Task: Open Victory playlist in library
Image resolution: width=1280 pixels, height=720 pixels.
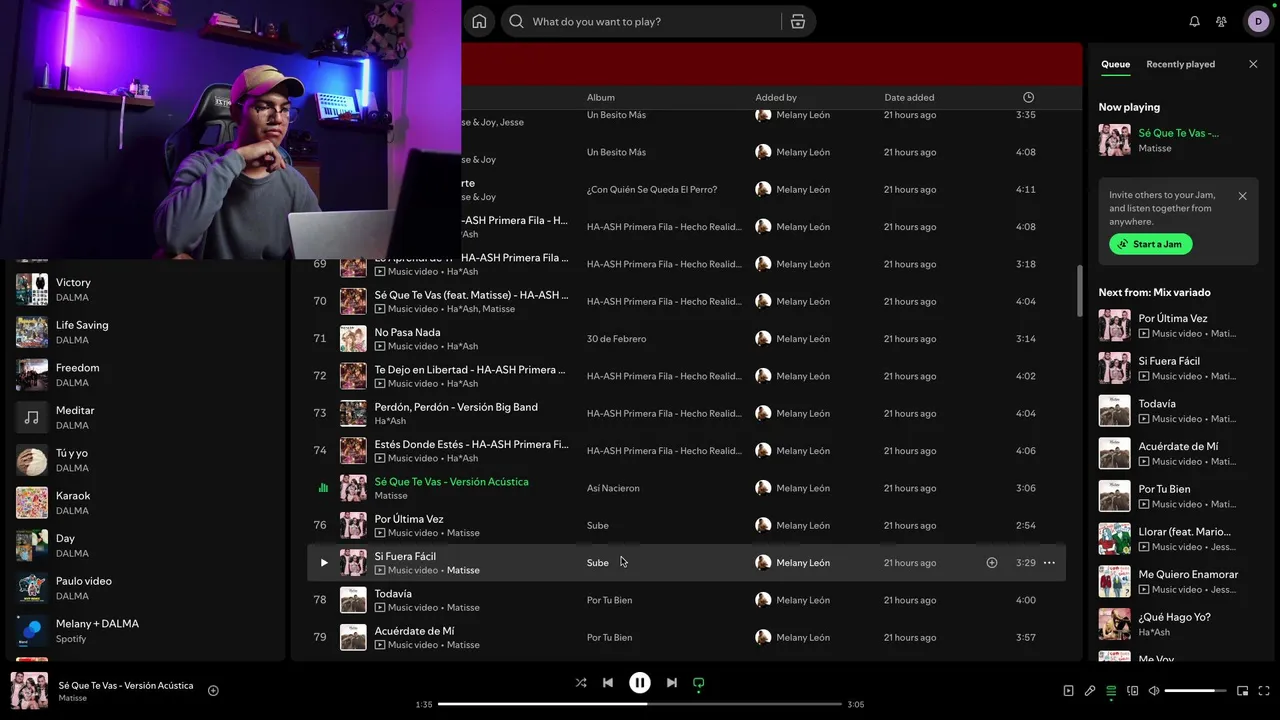Action: tap(146, 289)
